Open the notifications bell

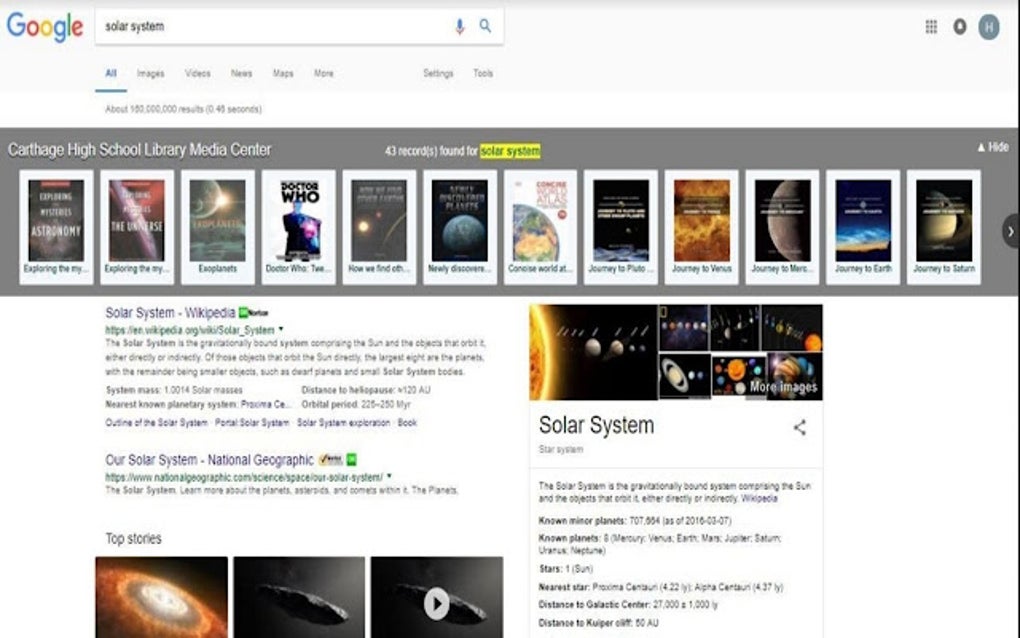pyautogui.click(x=959, y=26)
